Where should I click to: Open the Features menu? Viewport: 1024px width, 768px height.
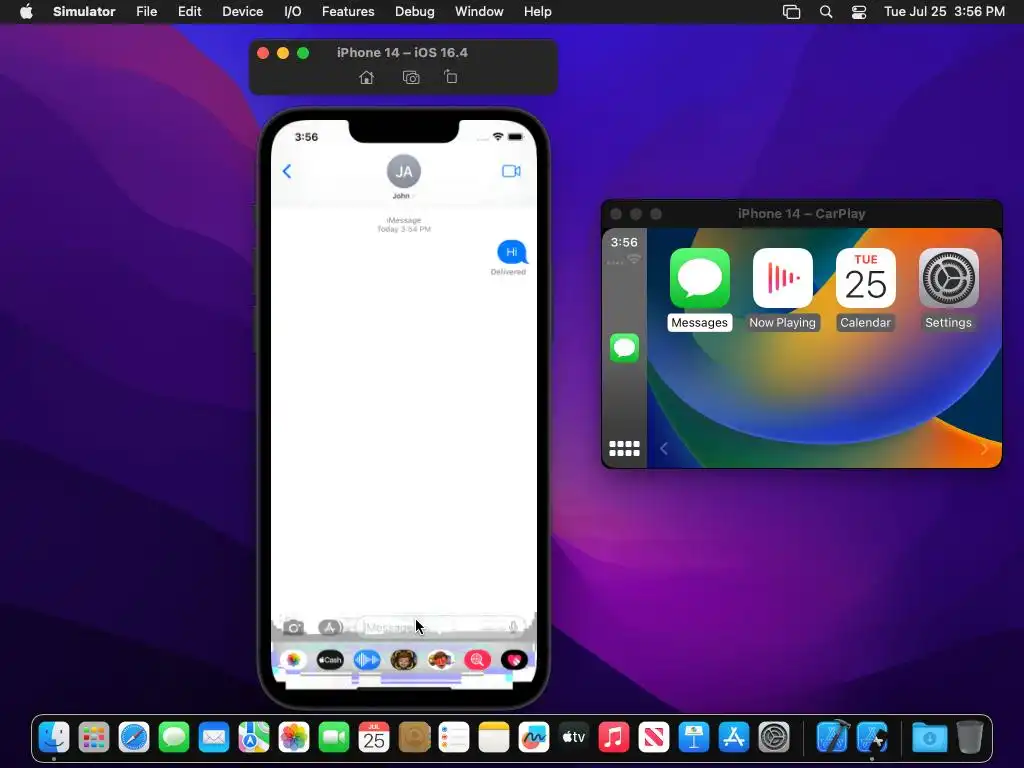click(348, 12)
